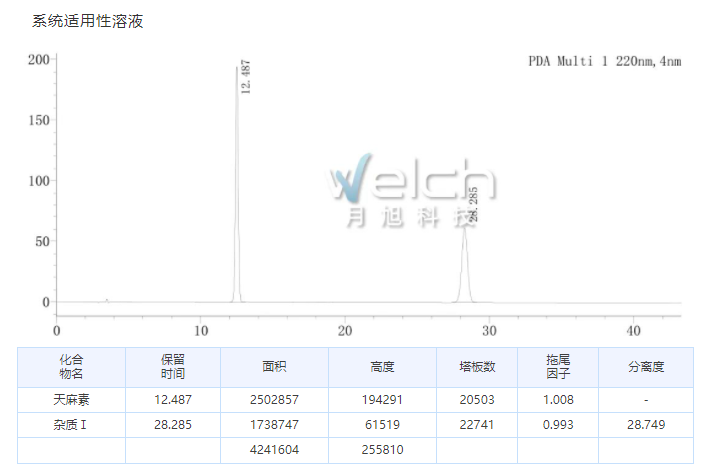
Task: Click the 面积 column header
Action: (x=274, y=367)
